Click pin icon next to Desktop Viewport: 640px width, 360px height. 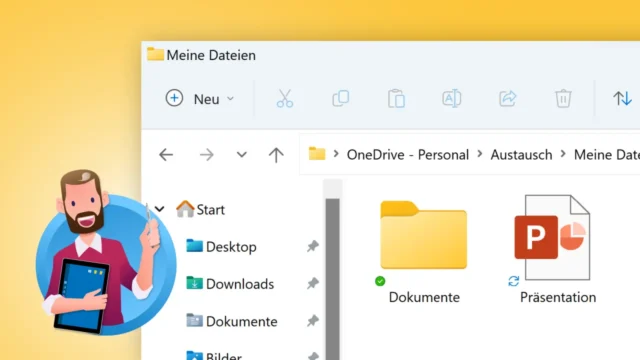[313, 247]
